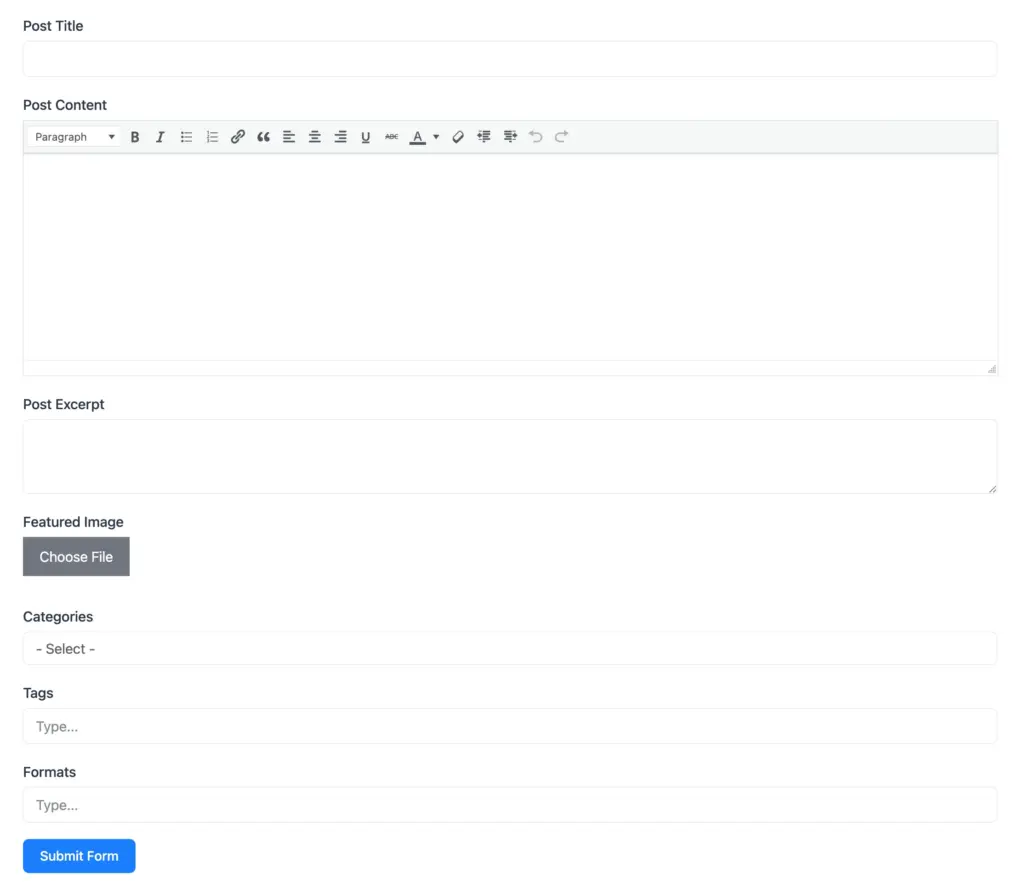Open the Paragraph style dropdown
Viewport: 1024px width, 891px height.
click(x=74, y=137)
